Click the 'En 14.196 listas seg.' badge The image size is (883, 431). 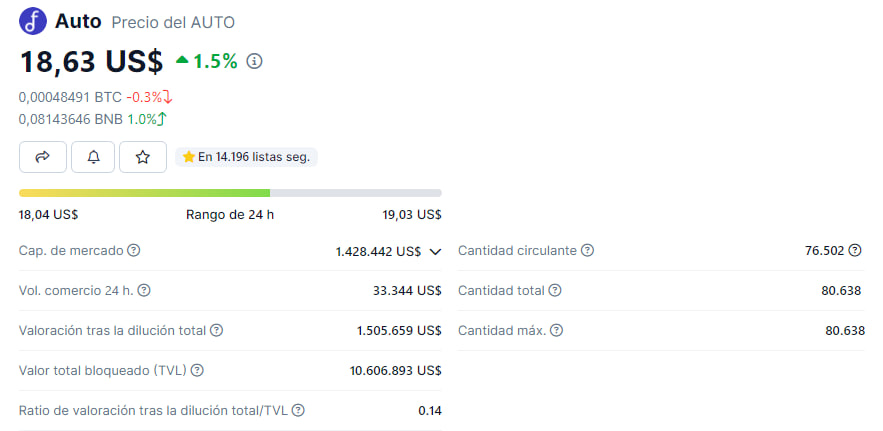coord(246,157)
